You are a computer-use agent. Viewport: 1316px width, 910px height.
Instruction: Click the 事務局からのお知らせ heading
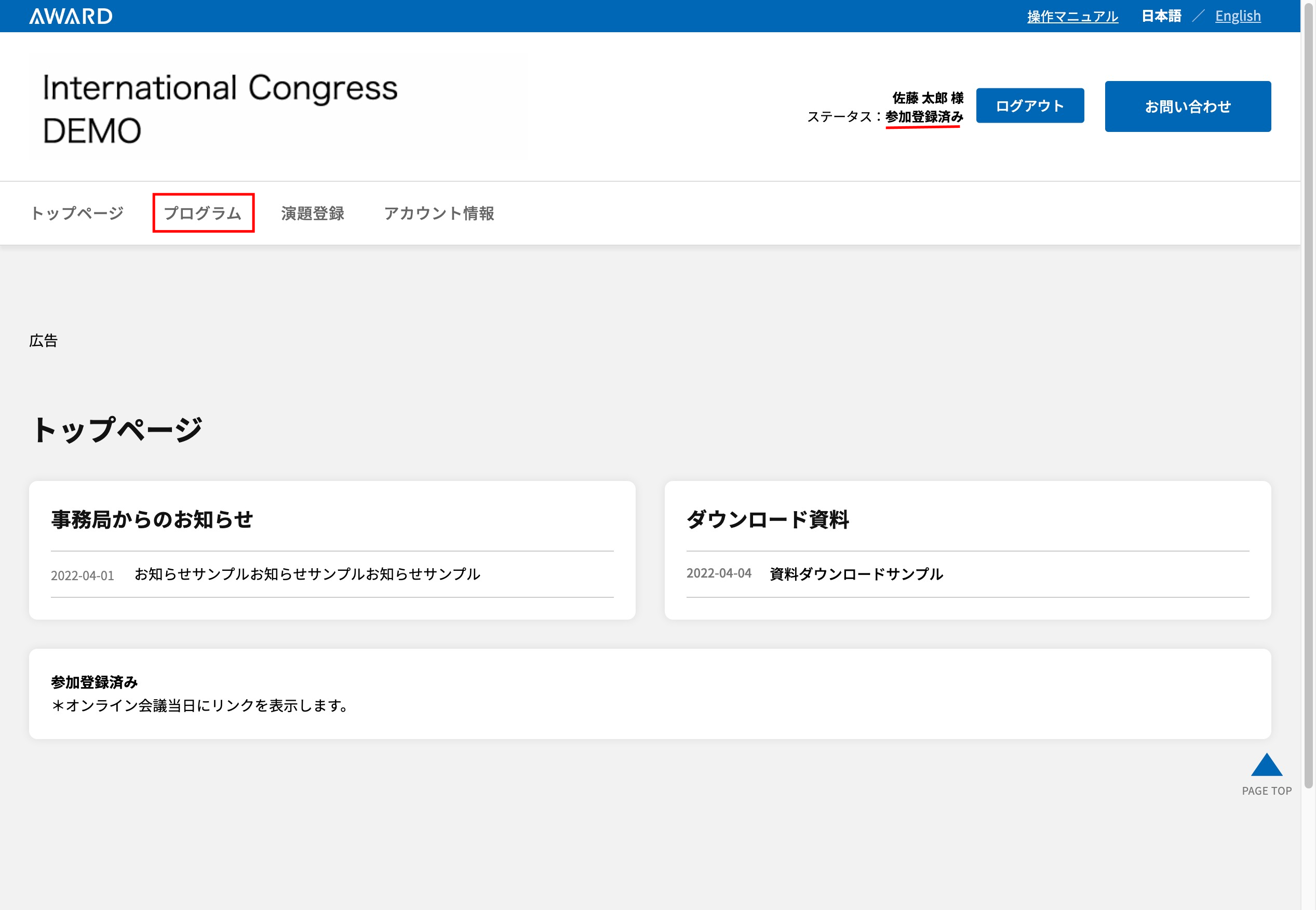152,519
